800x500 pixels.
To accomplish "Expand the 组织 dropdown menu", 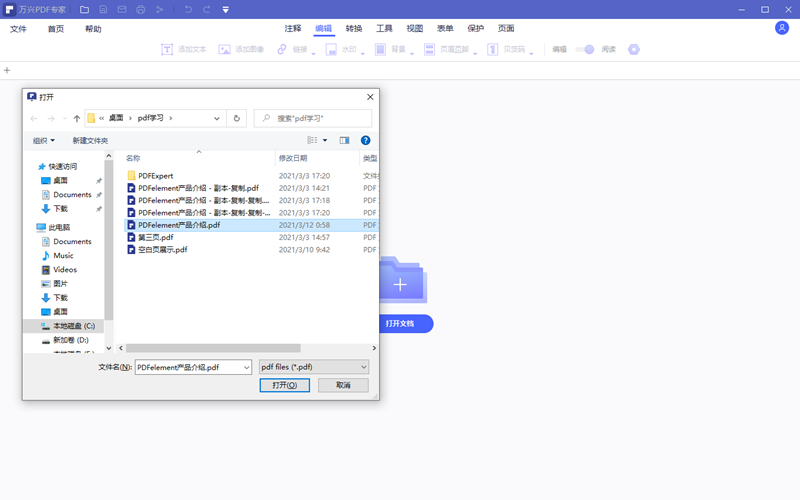I will coord(44,141).
